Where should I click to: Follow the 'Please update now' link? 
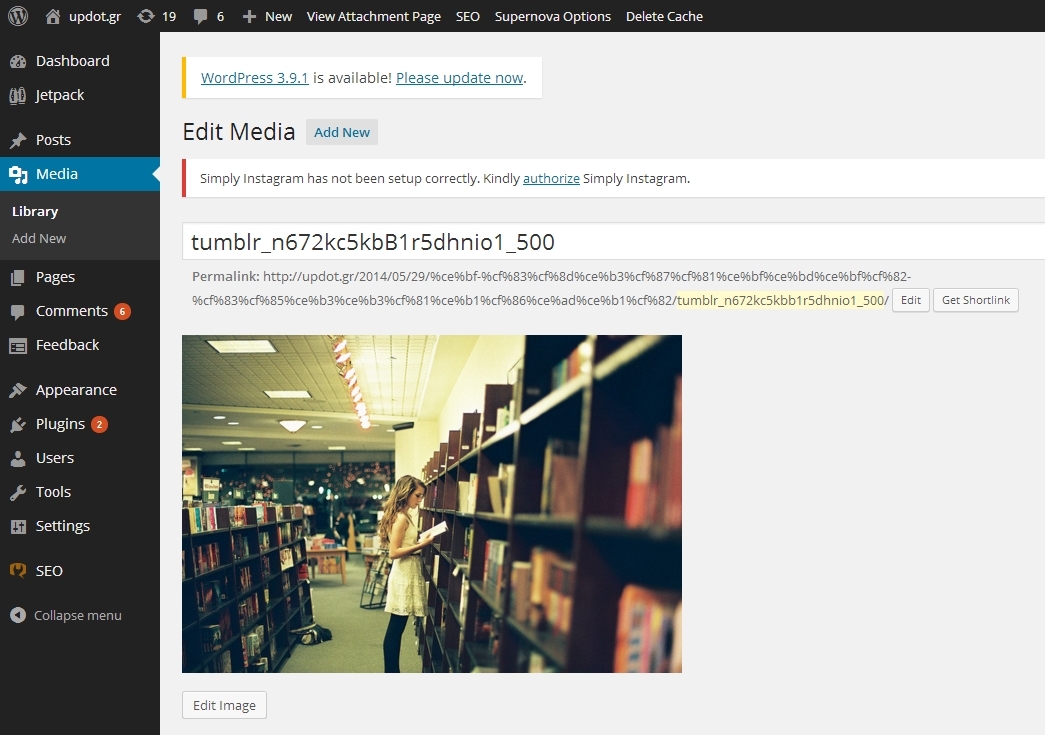click(459, 78)
